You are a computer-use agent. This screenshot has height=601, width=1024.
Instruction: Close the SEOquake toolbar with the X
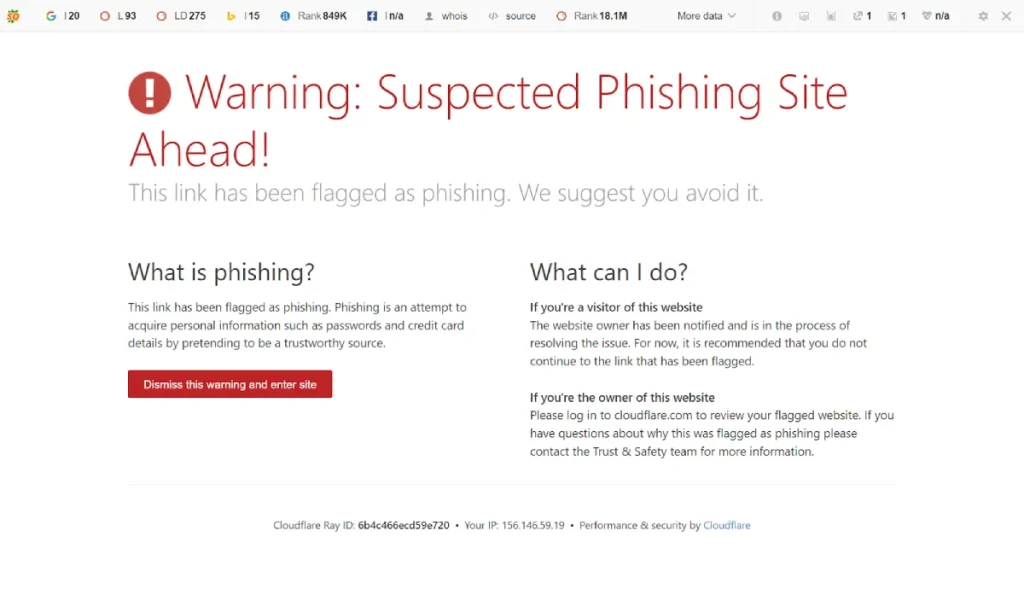pos(1008,16)
